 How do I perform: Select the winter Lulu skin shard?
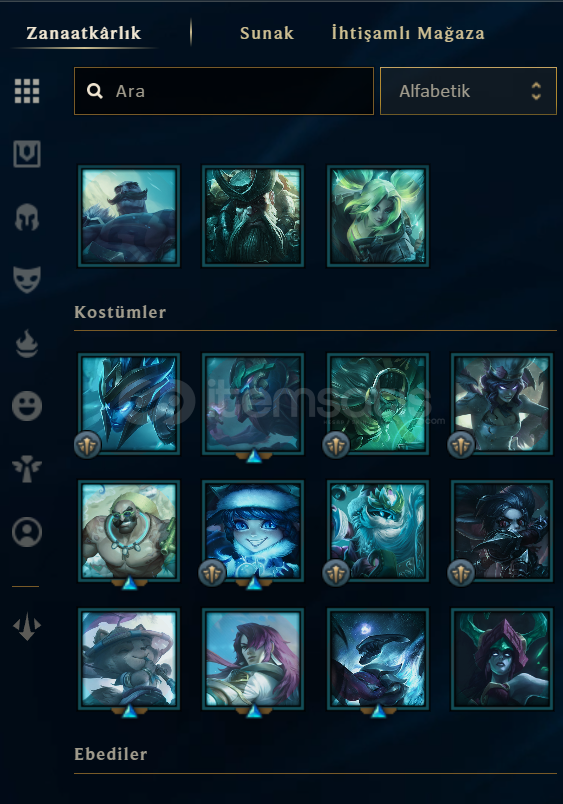[x=253, y=531]
